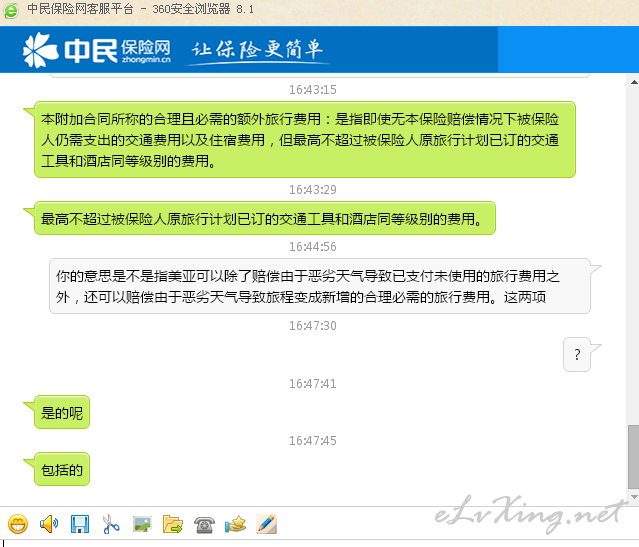Image resolution: width=639 pixels, height=547 pixels.
Task: Send a file using the folder icon
Action: (x=173, y=524)
